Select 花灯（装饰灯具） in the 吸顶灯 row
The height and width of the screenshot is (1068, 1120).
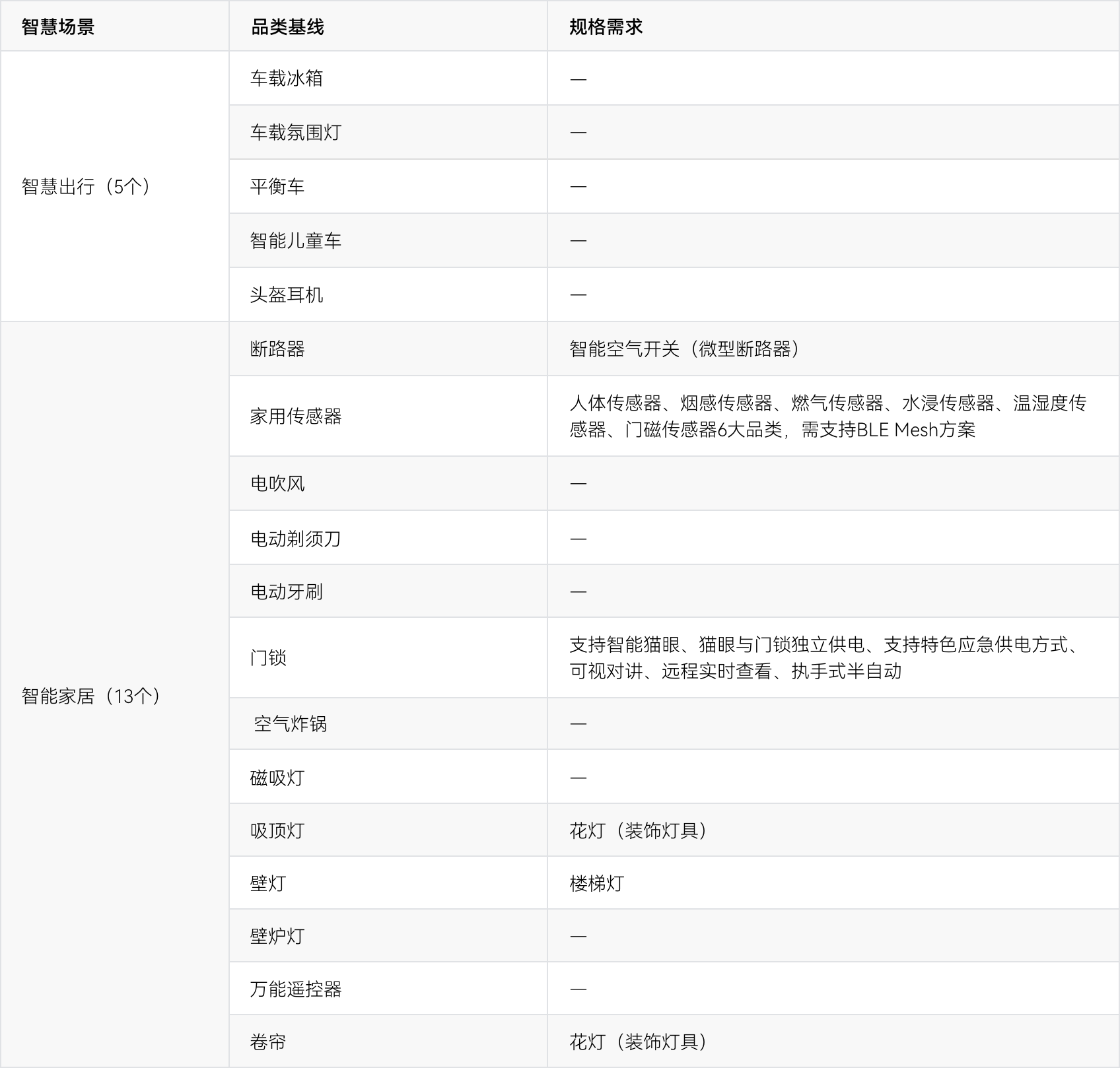639,831
